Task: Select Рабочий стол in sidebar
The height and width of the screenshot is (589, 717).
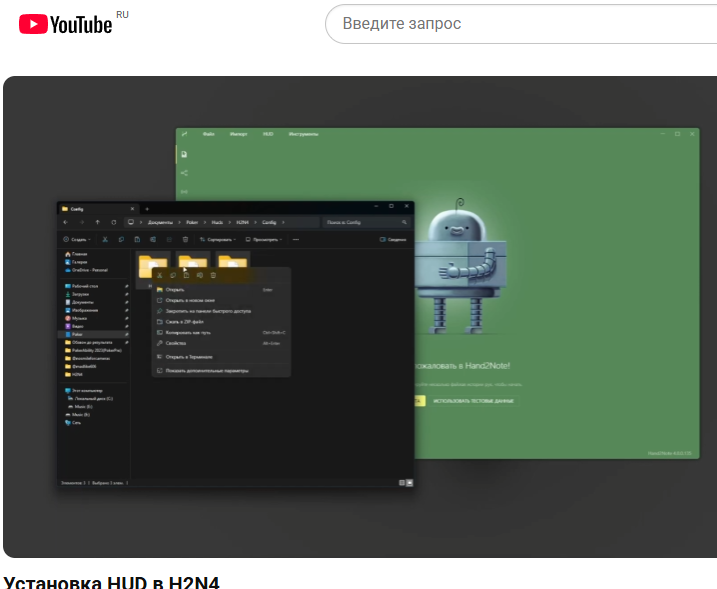Action: click(81, 286)
